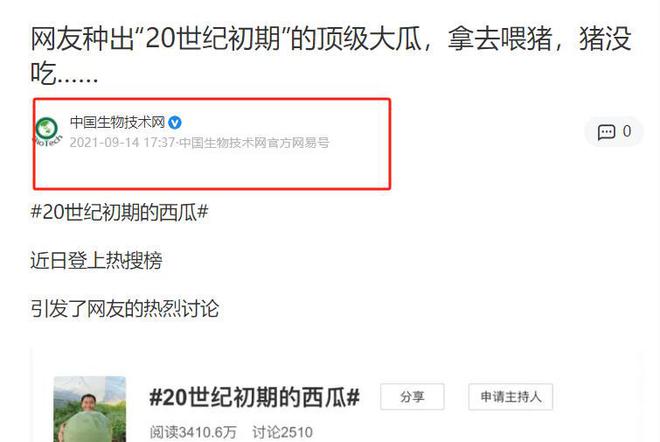Open the comment bubble icon
Screen dimensions: 660x442
[x=606, y=132]
